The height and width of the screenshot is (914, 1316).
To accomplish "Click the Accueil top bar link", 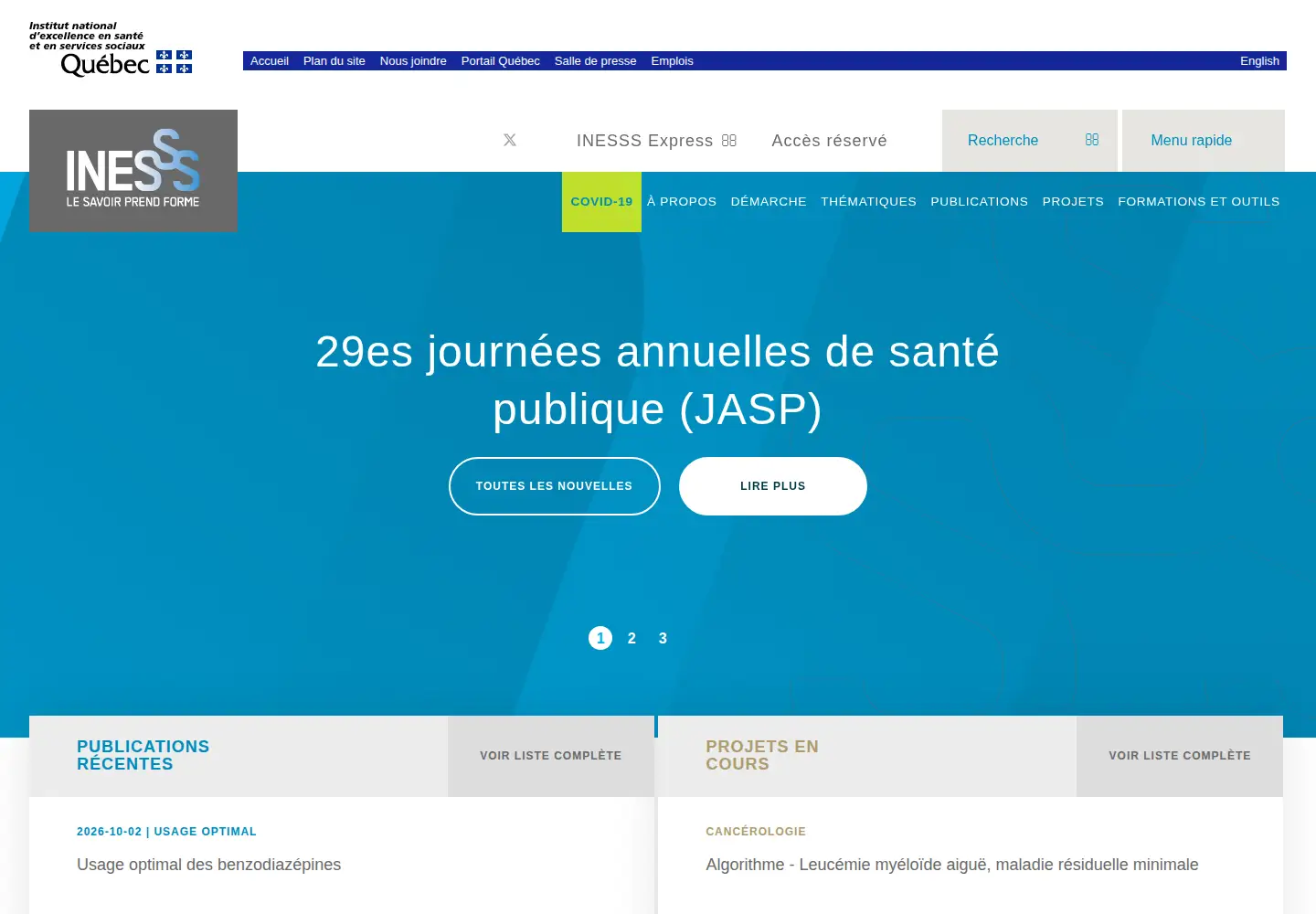I will 270,61.
